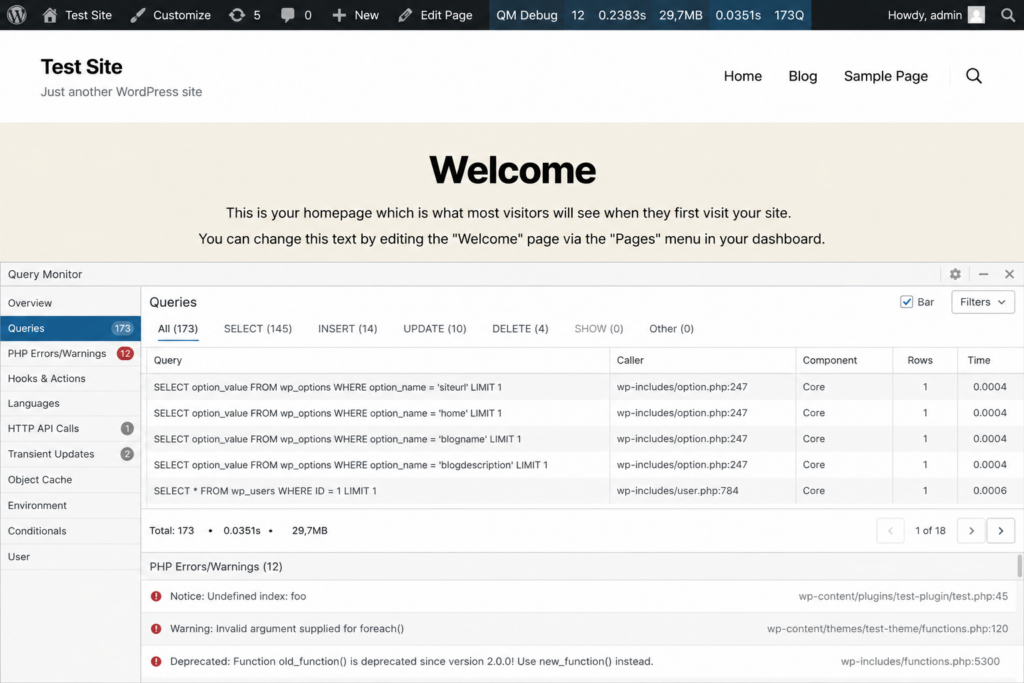Click the error icon beside the Deprecated message
Viewport: 1024px width, 683px height.
coord(156,661)
